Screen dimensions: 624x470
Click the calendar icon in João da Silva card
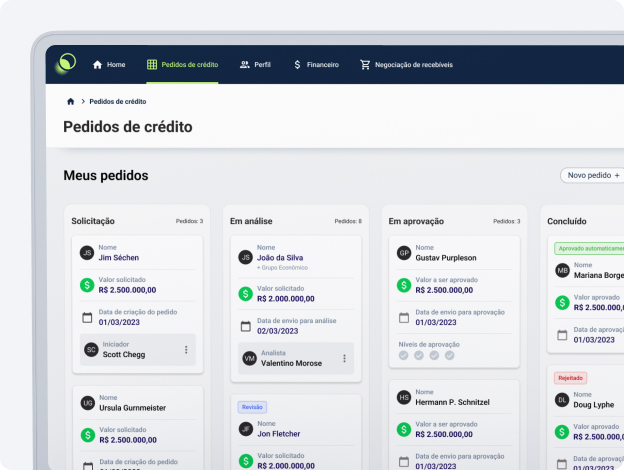(246, 326)
